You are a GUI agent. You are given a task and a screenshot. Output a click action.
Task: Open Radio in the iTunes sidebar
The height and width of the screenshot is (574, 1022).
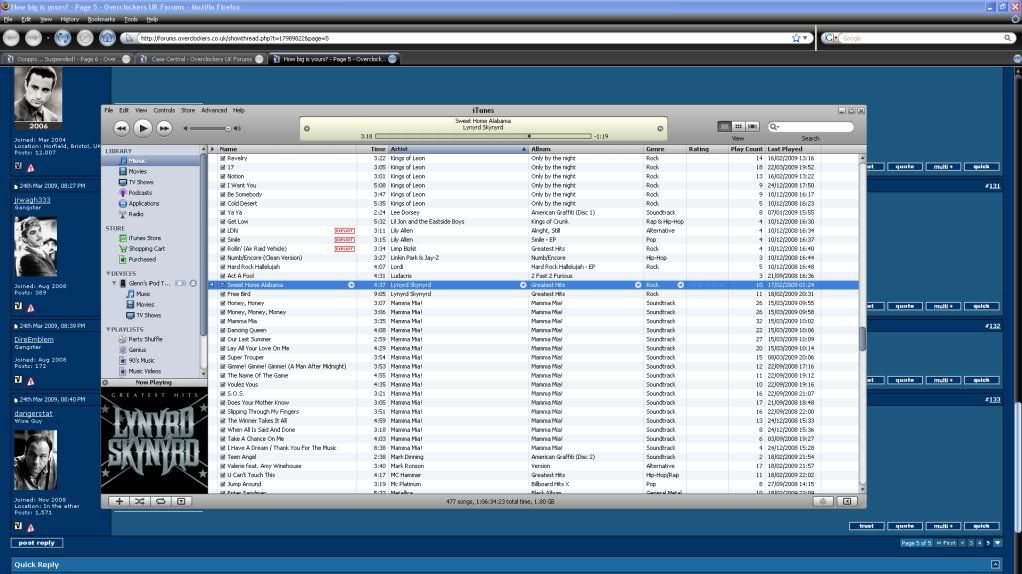click(x=136, y=214)
